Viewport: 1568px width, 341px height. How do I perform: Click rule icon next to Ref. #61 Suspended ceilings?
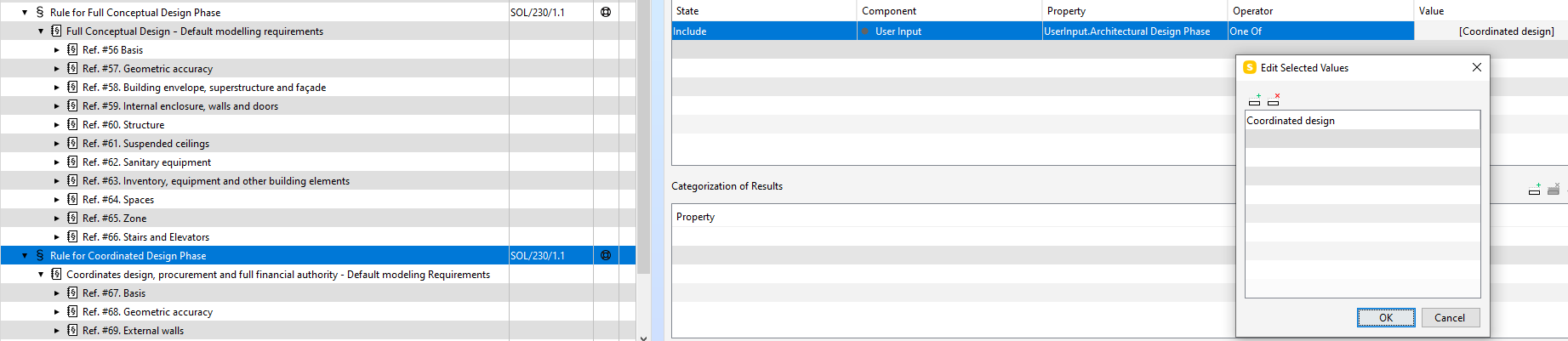(72, 143)
